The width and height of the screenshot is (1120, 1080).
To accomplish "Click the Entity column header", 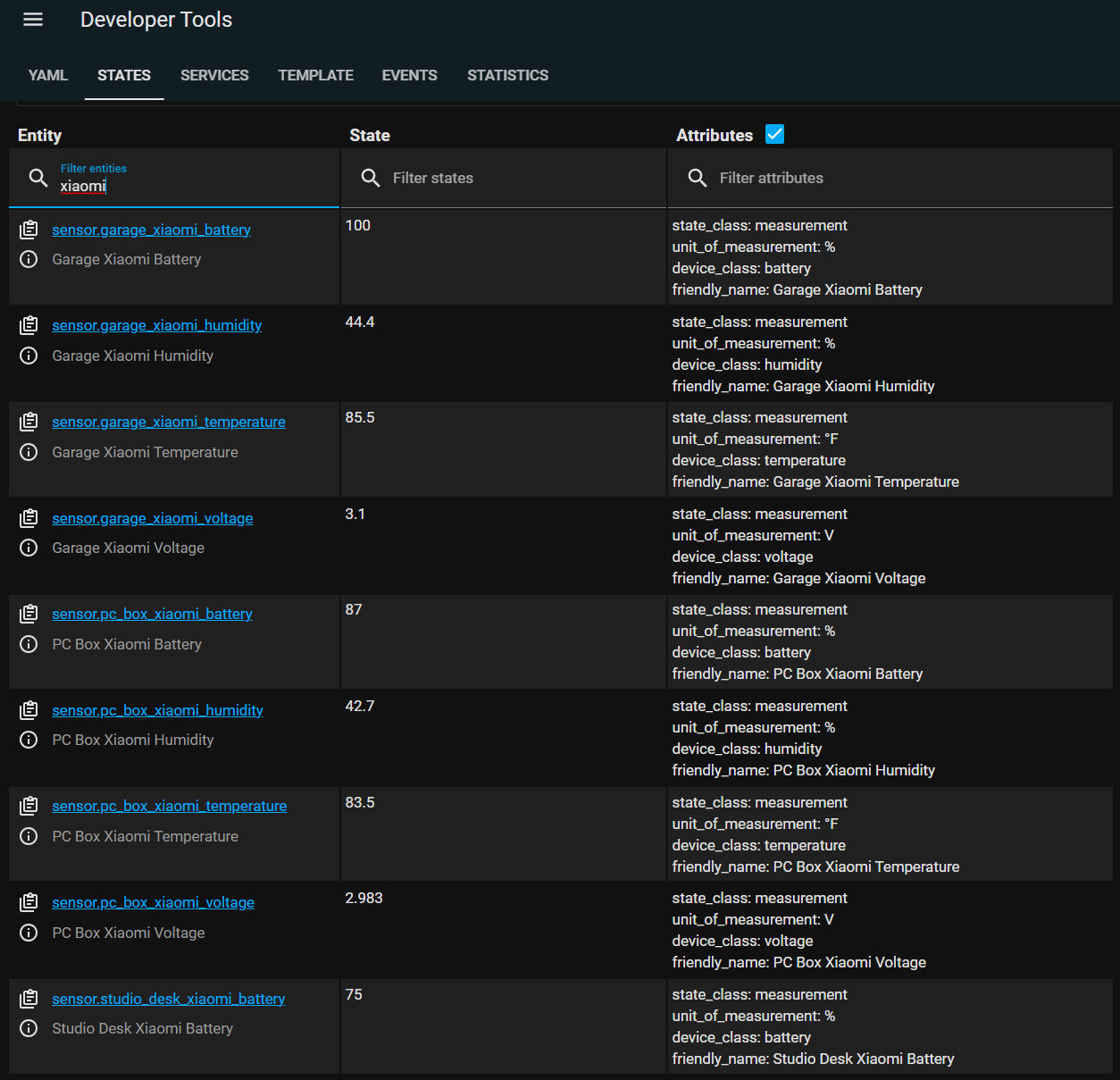I will coord(39,135).
